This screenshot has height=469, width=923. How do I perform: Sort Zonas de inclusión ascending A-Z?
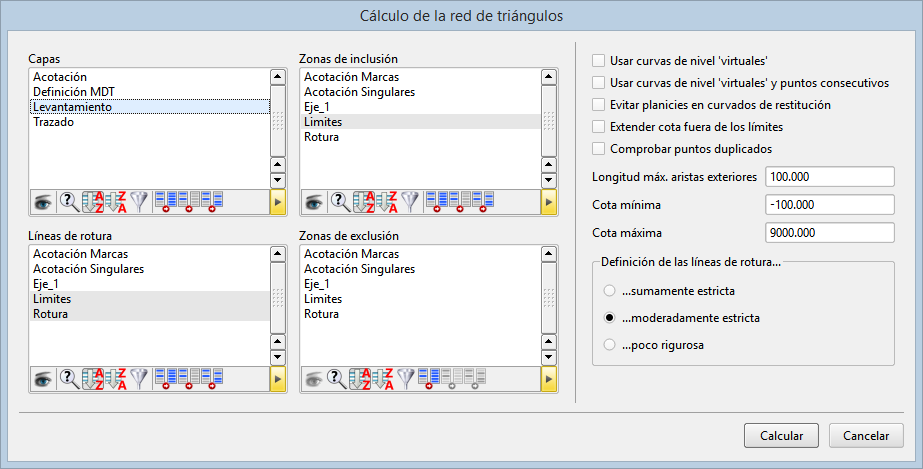[364, 202]
